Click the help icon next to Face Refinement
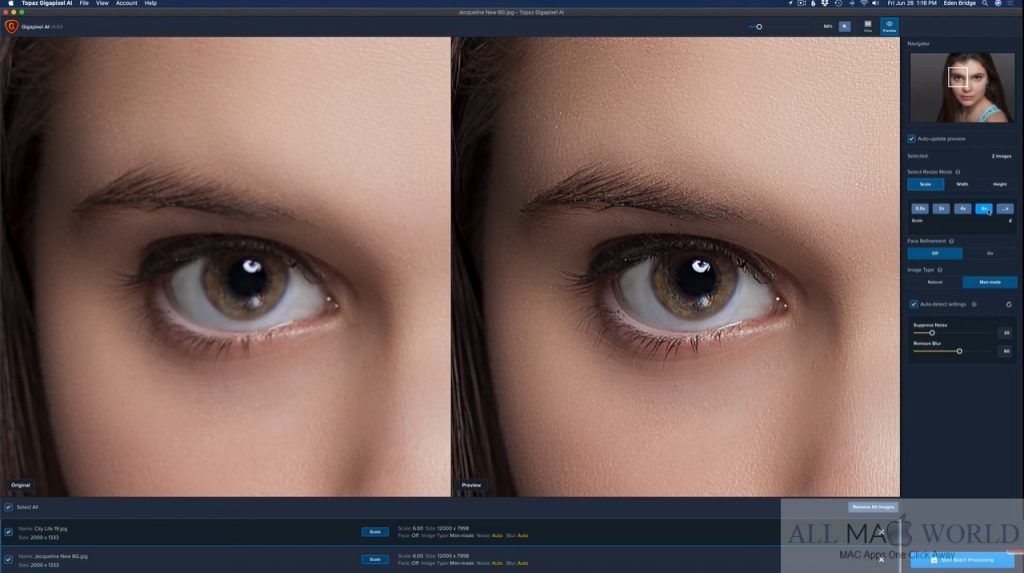 click(x=951, y=241)
